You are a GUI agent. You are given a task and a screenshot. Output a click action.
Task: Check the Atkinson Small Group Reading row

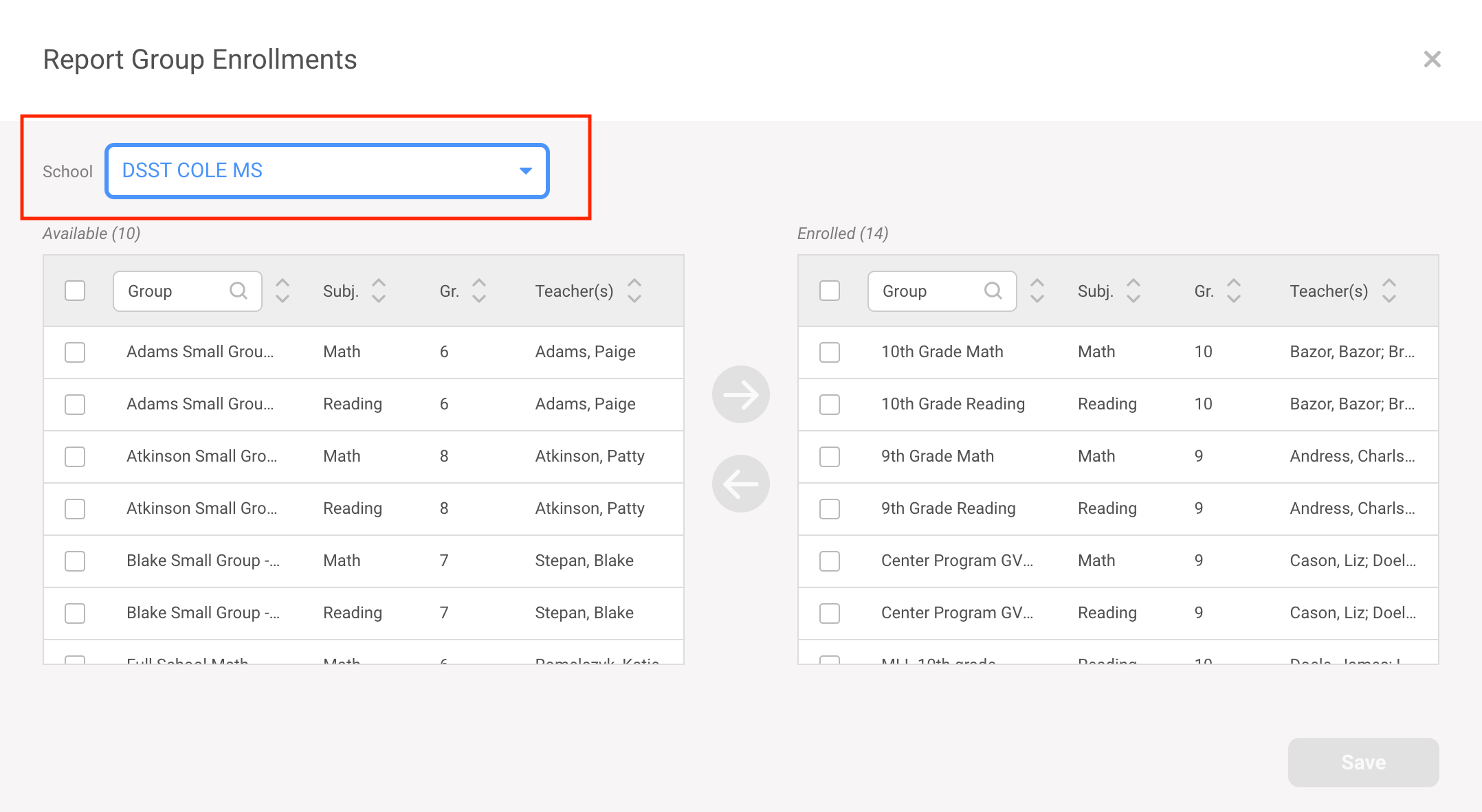75,508
